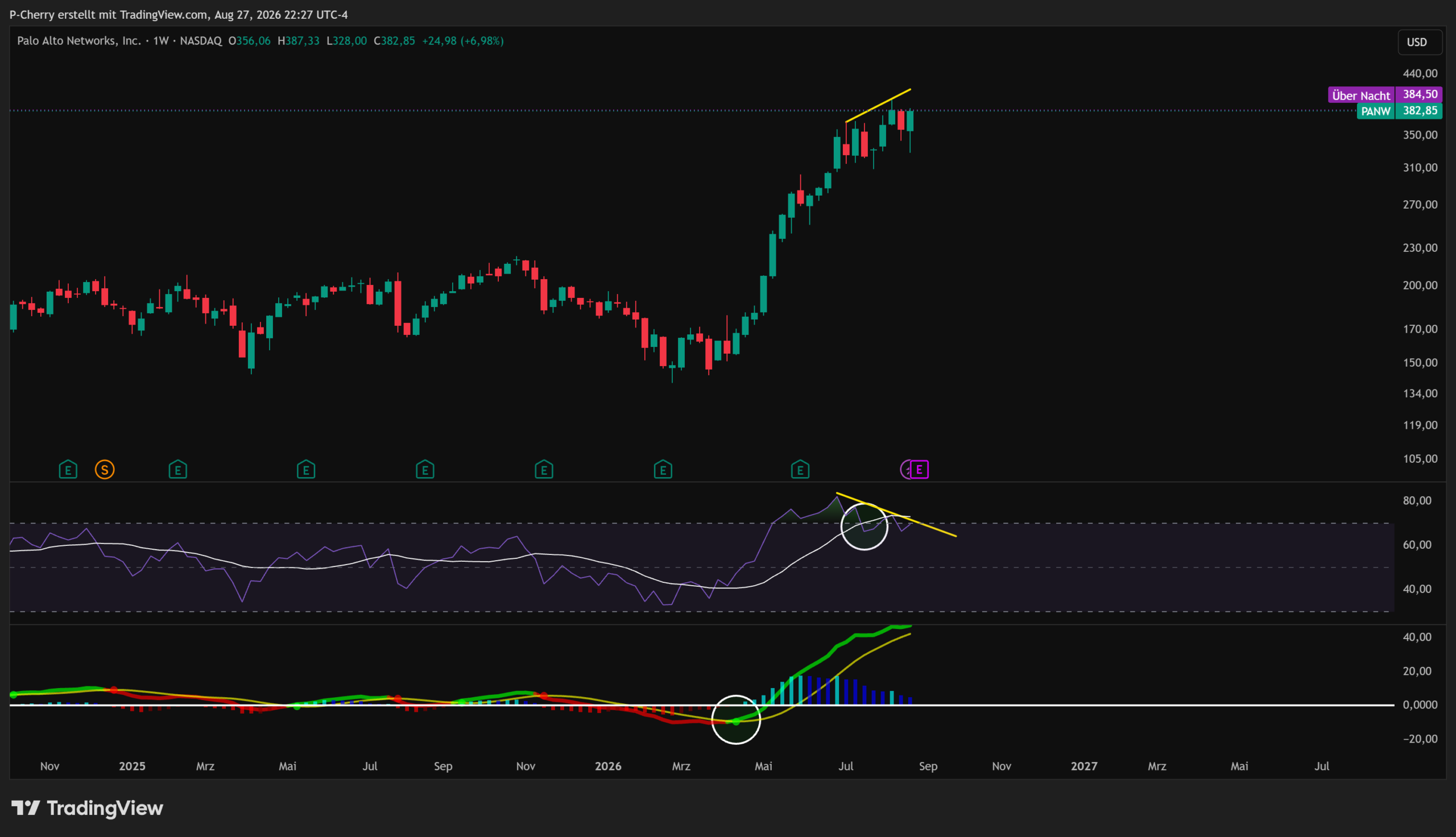Click the 170,00 price axis label
The height and width of the screenshot is (837, 1456).
pyautogui.click(x=1420, y=329)
